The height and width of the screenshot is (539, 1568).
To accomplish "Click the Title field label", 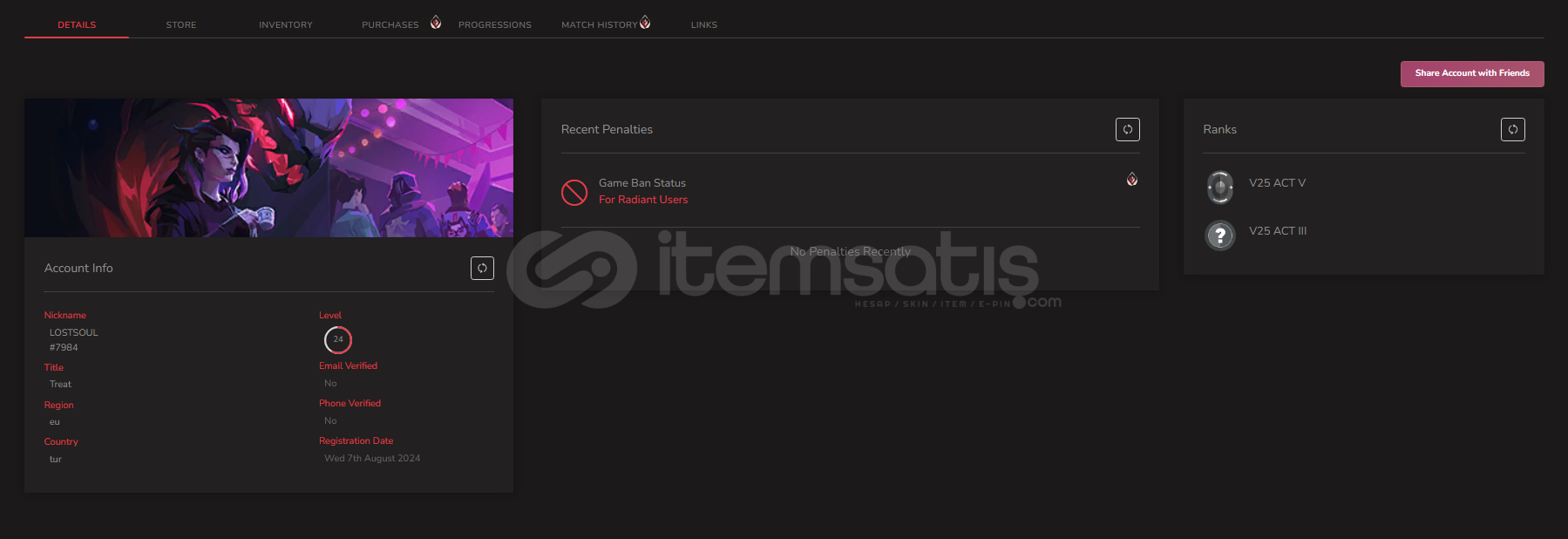I will pos(54,367).
